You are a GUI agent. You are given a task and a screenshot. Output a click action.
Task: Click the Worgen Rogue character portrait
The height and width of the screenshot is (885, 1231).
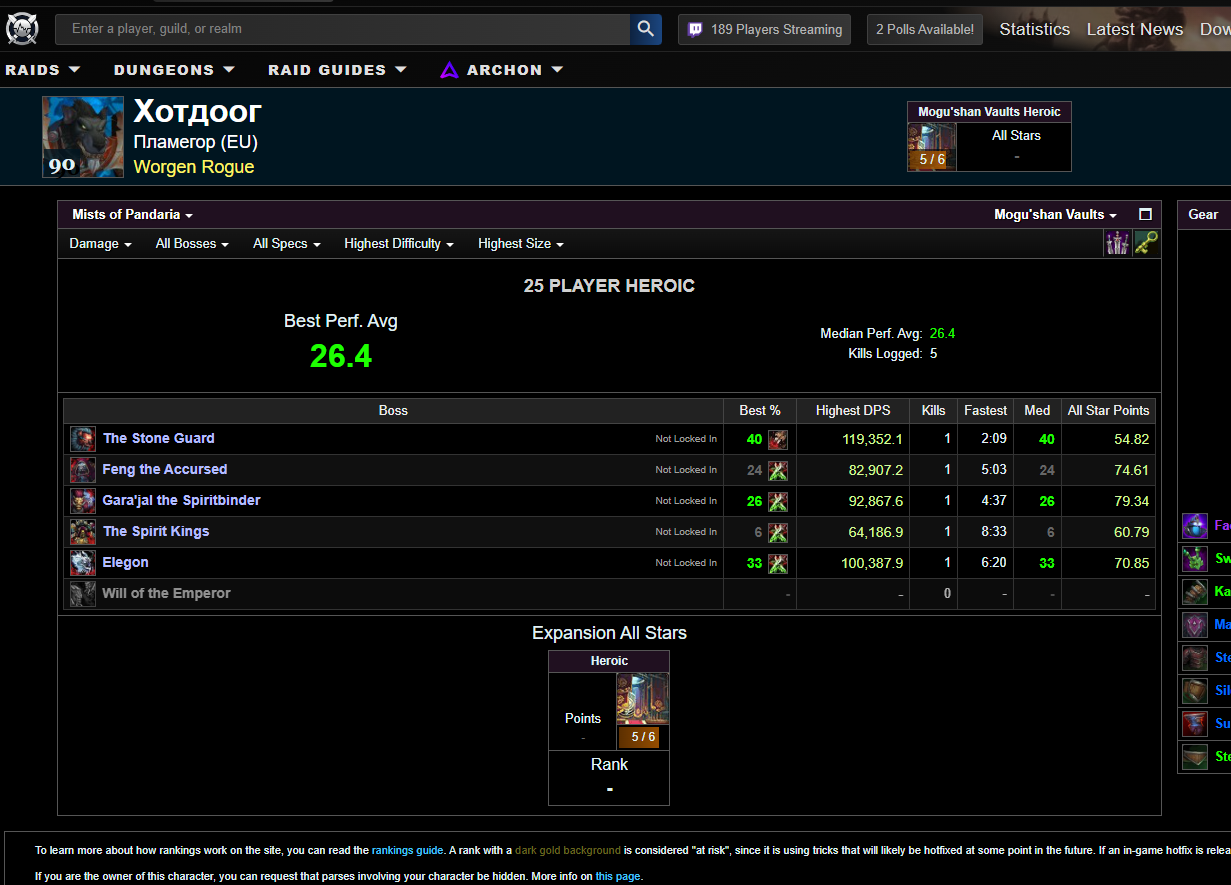pos(83,137)
